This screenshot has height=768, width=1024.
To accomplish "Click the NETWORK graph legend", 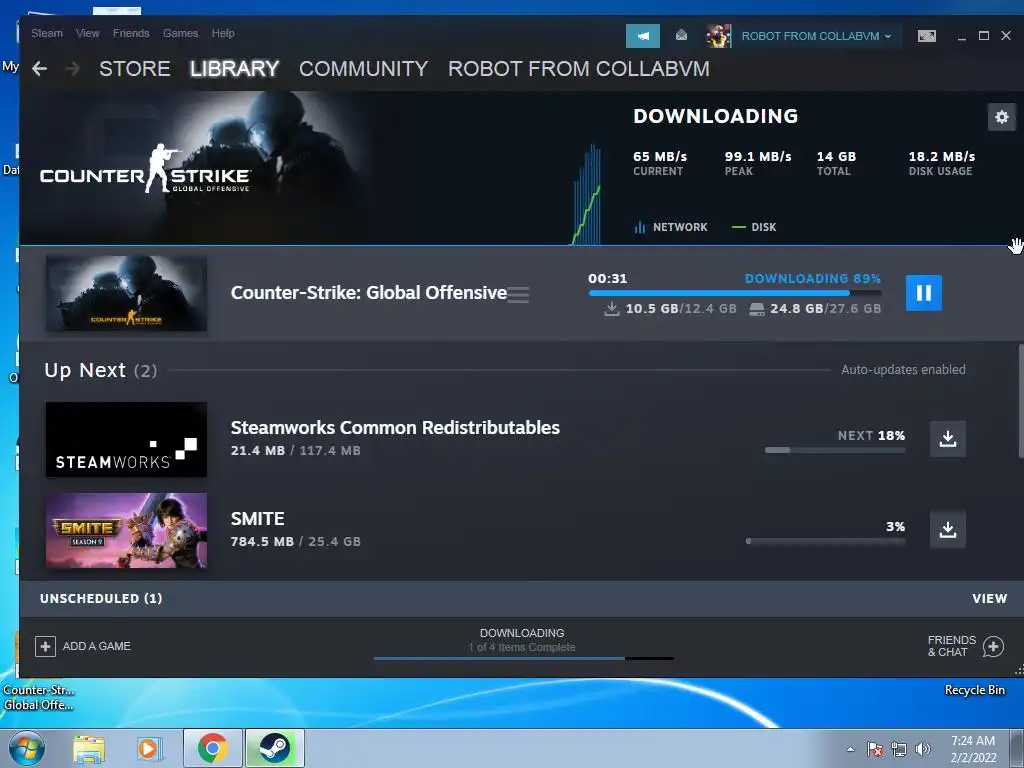I will click(671, 227).
